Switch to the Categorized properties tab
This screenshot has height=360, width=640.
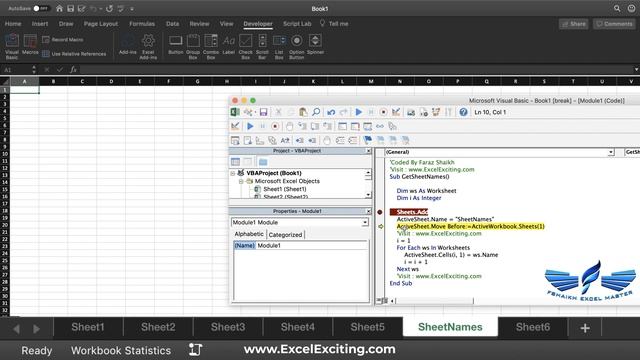285,235
